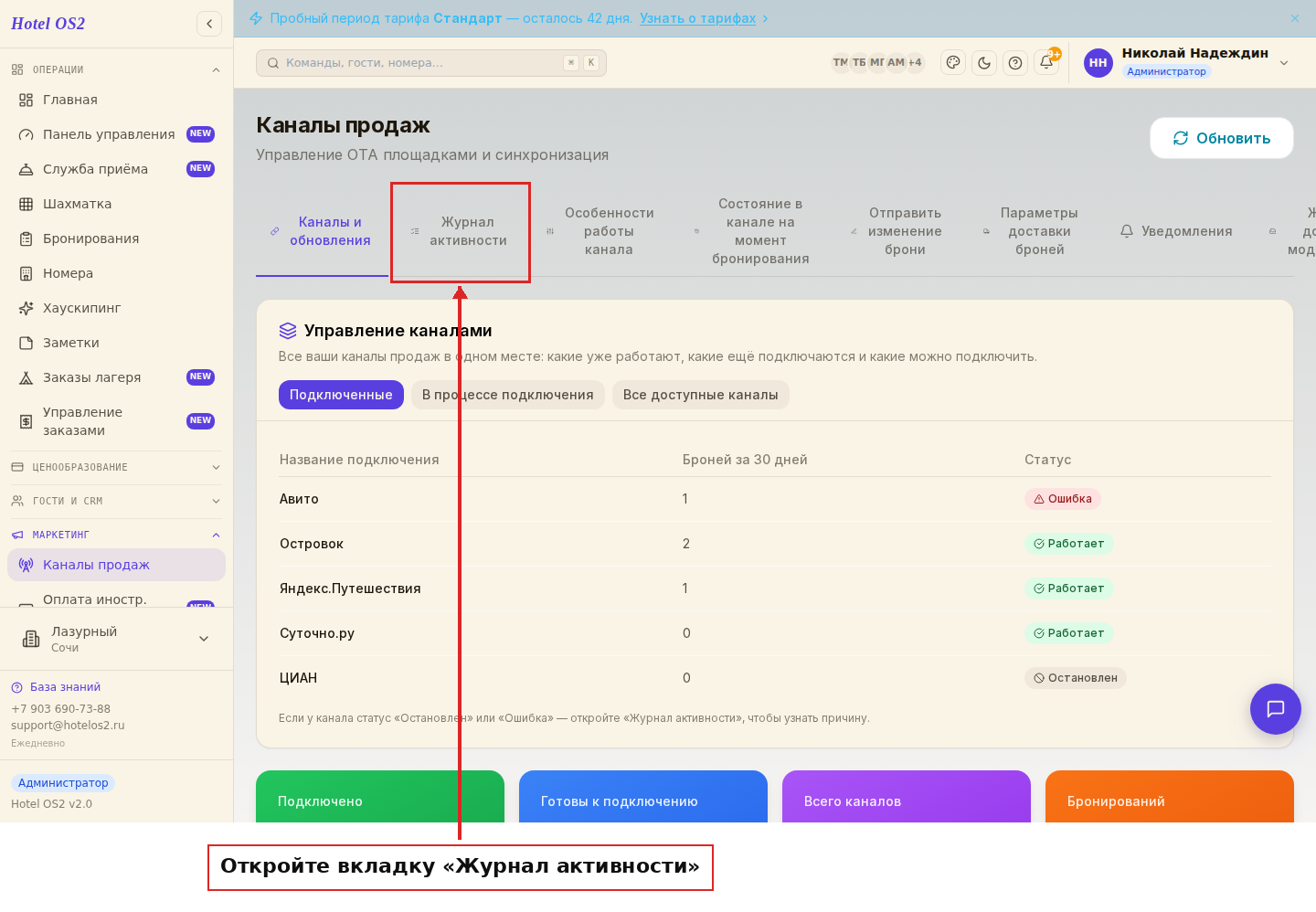Expand the Гости и CRM section
This screenshot has width=1316, height=912.
pos(116,501)
